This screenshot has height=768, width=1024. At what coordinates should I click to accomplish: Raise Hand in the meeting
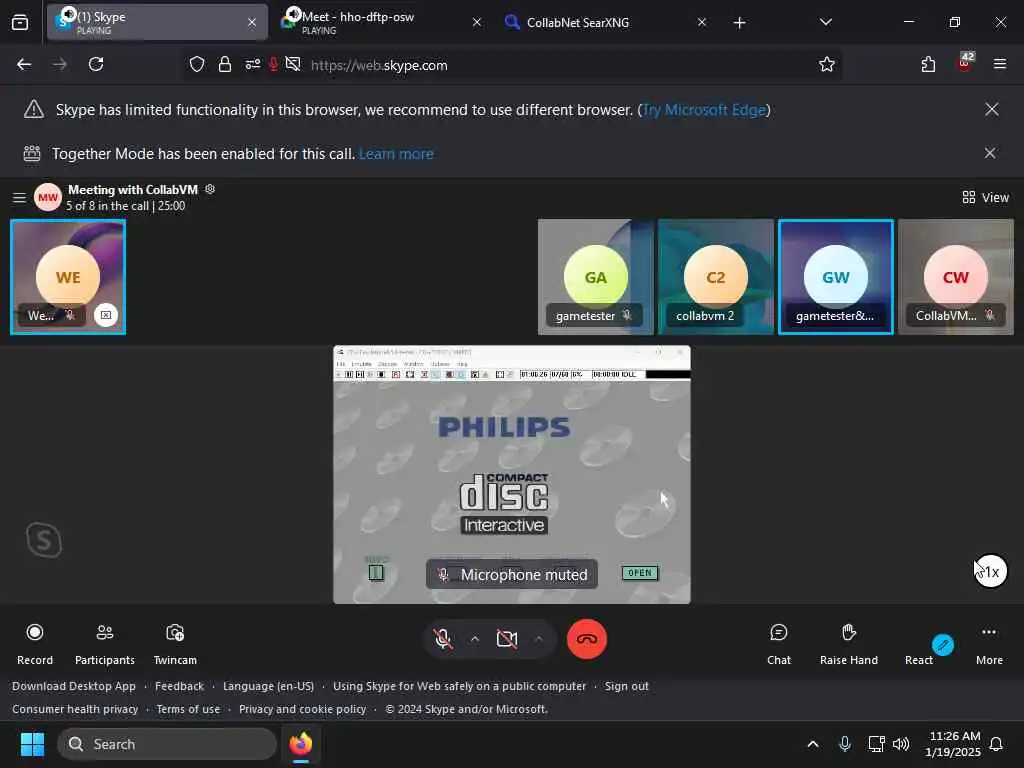(848, 644)
